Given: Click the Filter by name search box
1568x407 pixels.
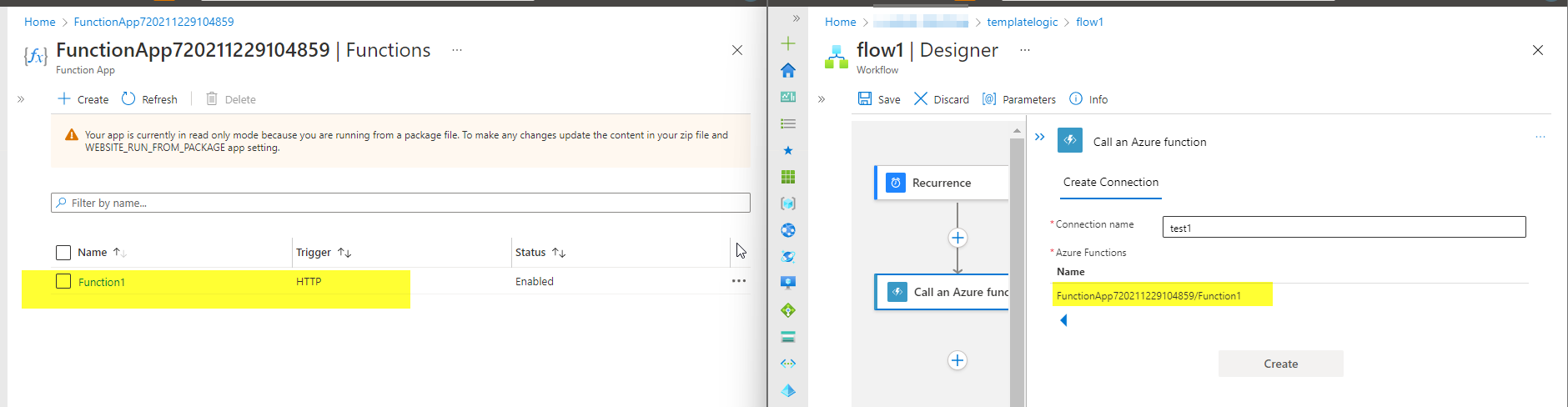Looking at the screenshot, I should (x=400, y=203).
